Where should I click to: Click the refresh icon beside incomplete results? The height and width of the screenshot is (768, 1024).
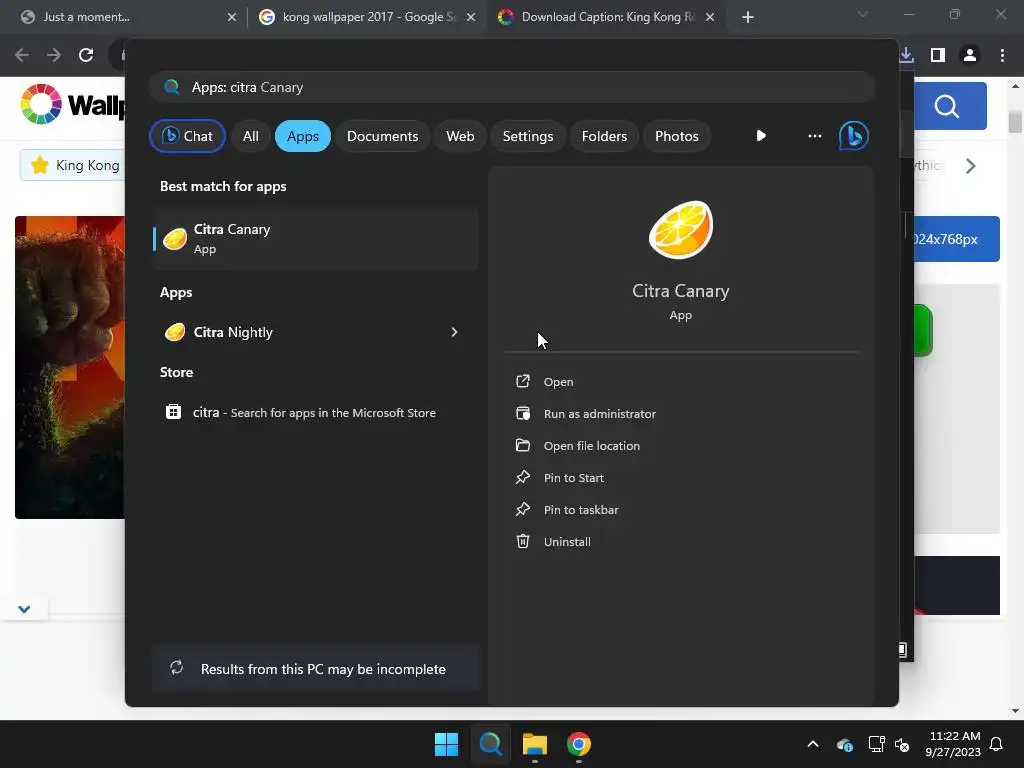pyautogui.click(x=176, y=668)
